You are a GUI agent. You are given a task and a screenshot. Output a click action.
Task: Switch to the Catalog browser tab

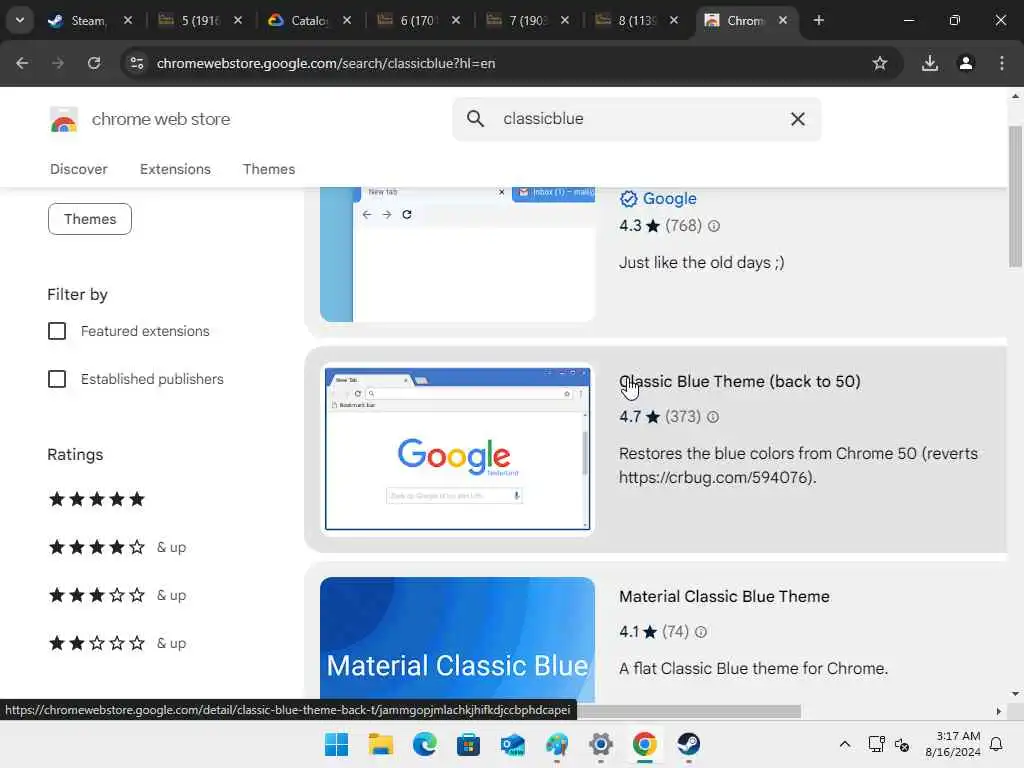[x=298, y=20]
